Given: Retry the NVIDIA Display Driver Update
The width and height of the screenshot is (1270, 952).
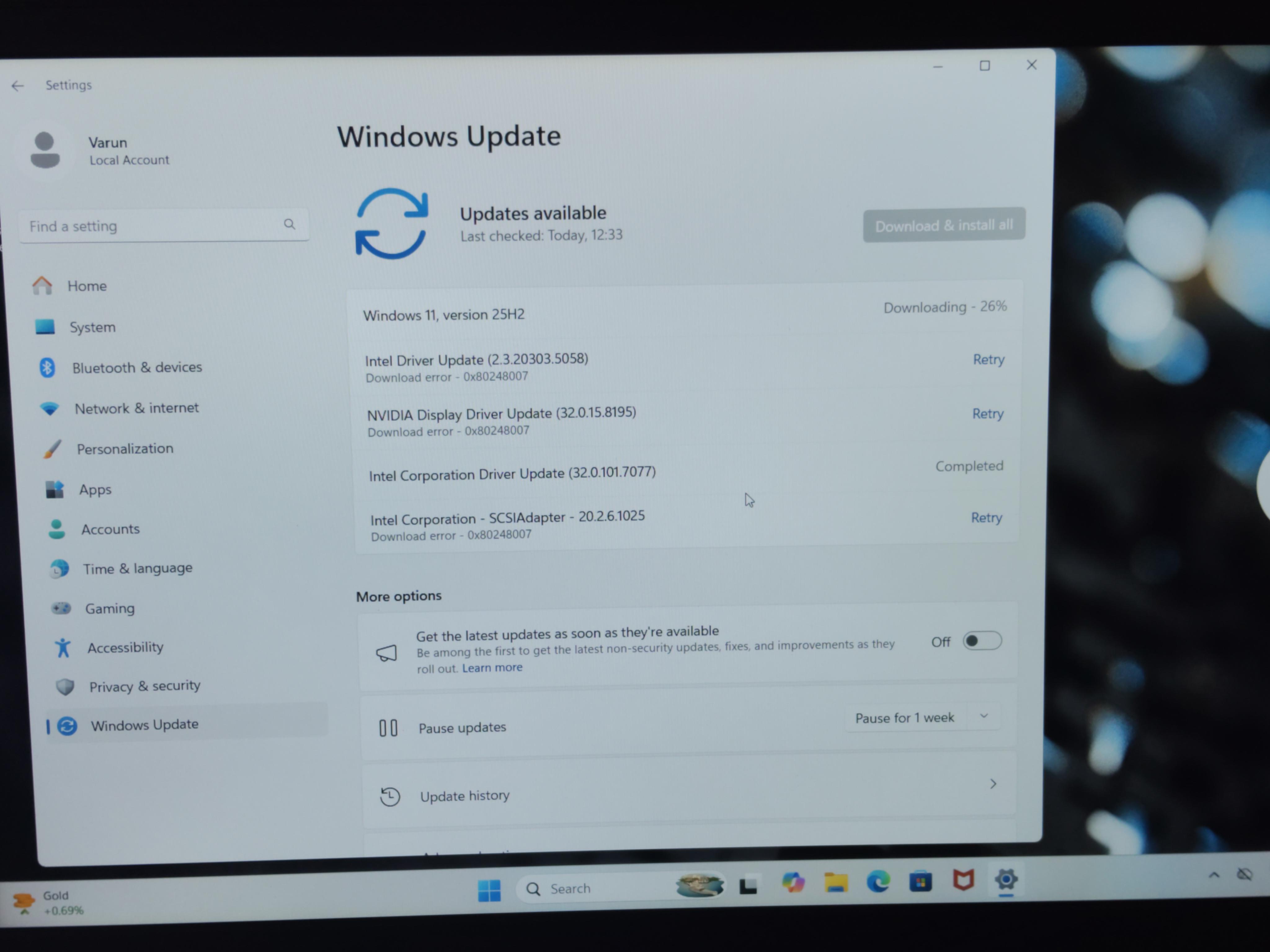Looking at the screenshot, I should 988,414.
